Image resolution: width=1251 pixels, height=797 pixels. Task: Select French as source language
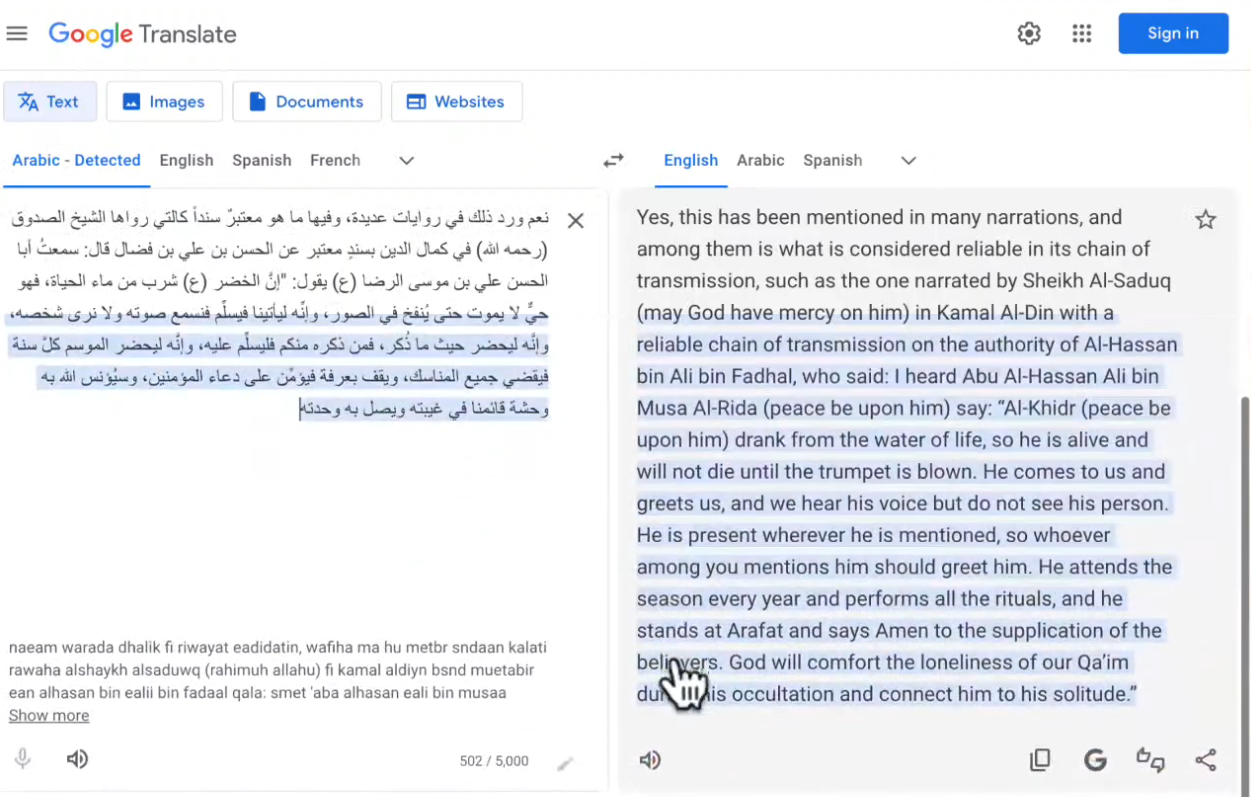pyautogui.click(x=335, y=160)
